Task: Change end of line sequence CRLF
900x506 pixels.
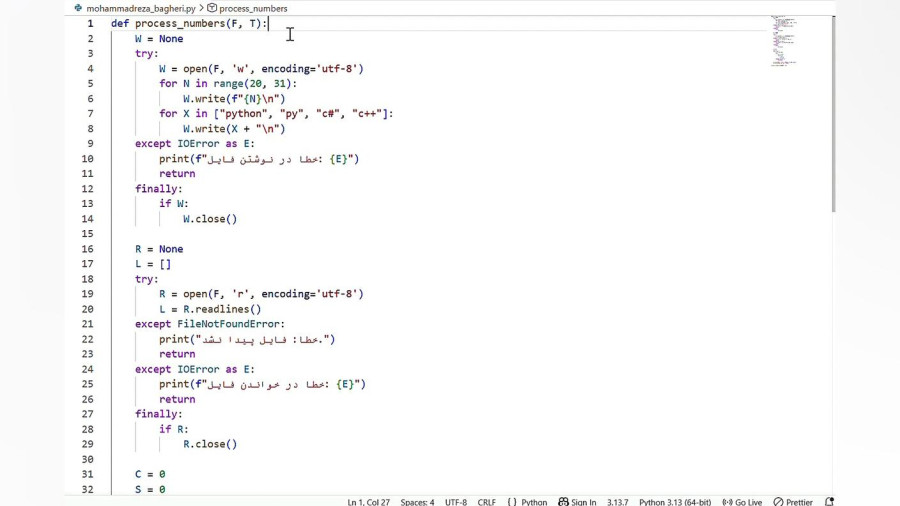Action: [x=486, y=502]
